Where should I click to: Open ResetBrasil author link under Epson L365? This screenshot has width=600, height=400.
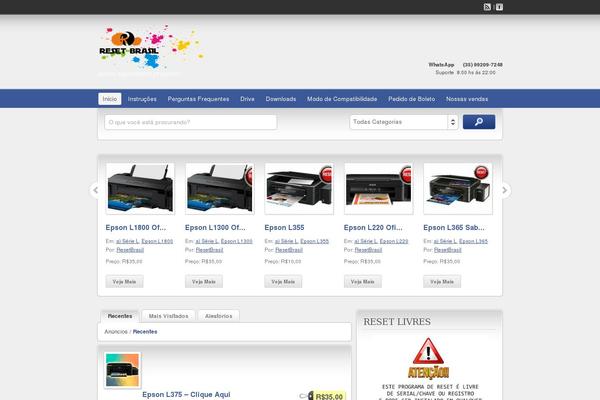coord(448,250)
